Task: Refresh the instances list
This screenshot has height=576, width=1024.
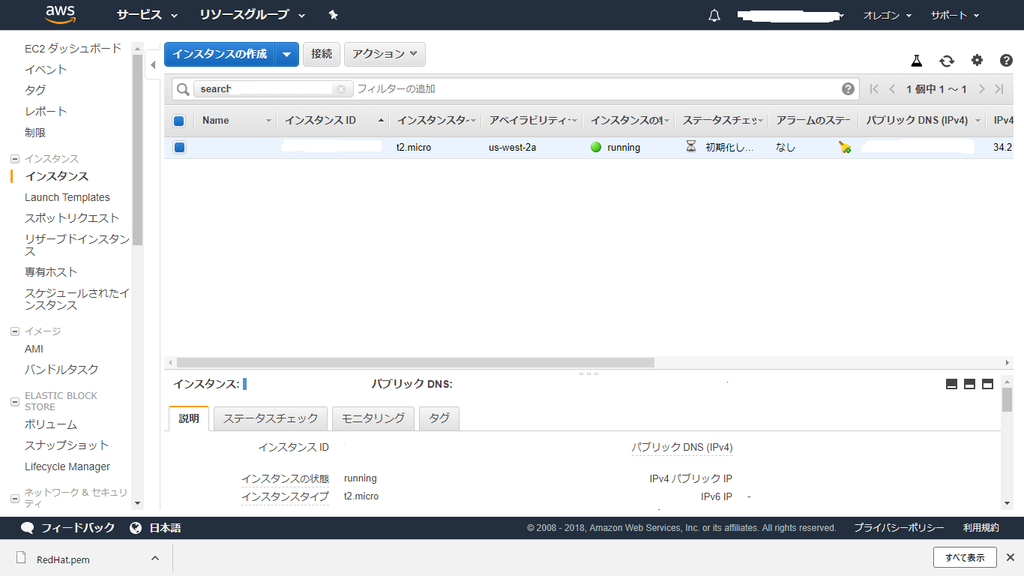Action: click(946, 61)
